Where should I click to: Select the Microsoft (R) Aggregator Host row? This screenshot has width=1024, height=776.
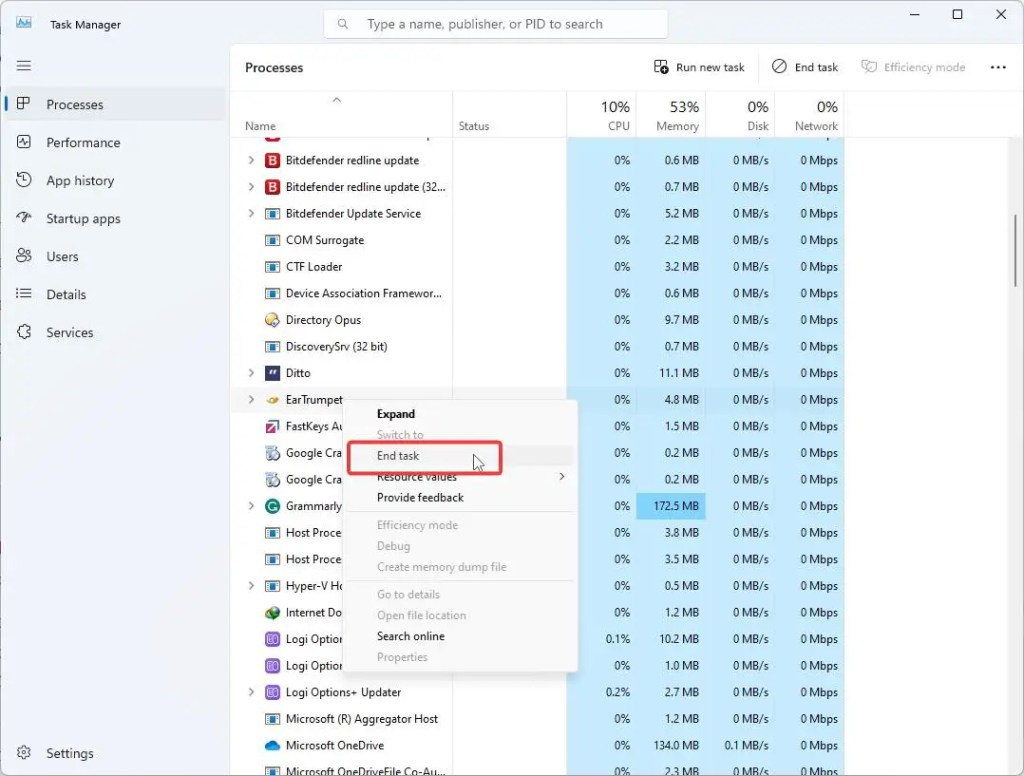click(537, 719)
